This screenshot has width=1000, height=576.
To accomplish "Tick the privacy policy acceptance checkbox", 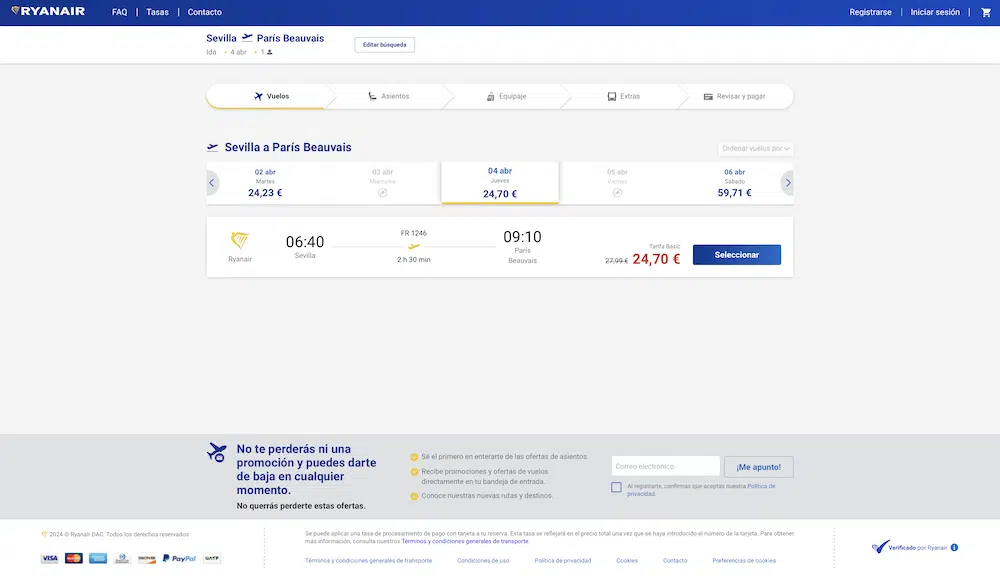I will (616, 487).
